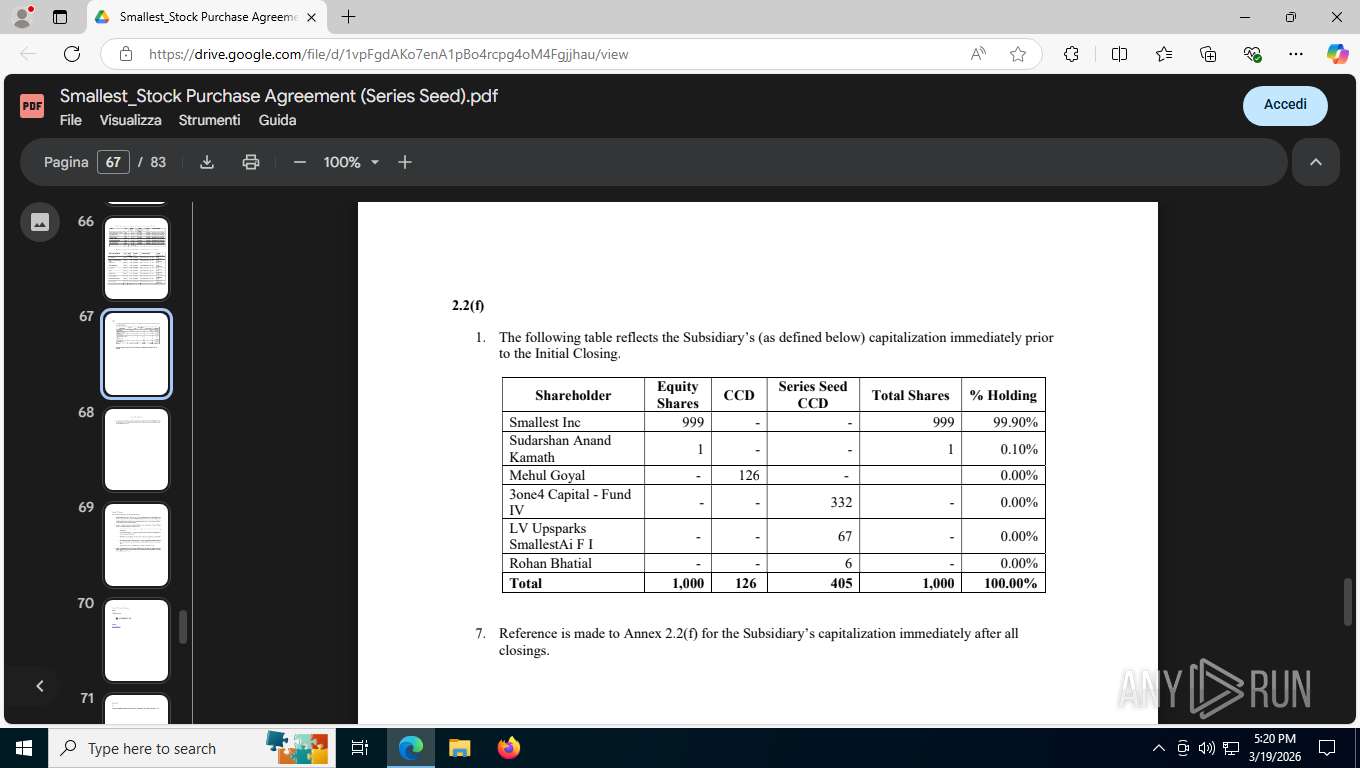Go back in browser history
Viewport: 1360px width, 768px height.
pos(28,54)
